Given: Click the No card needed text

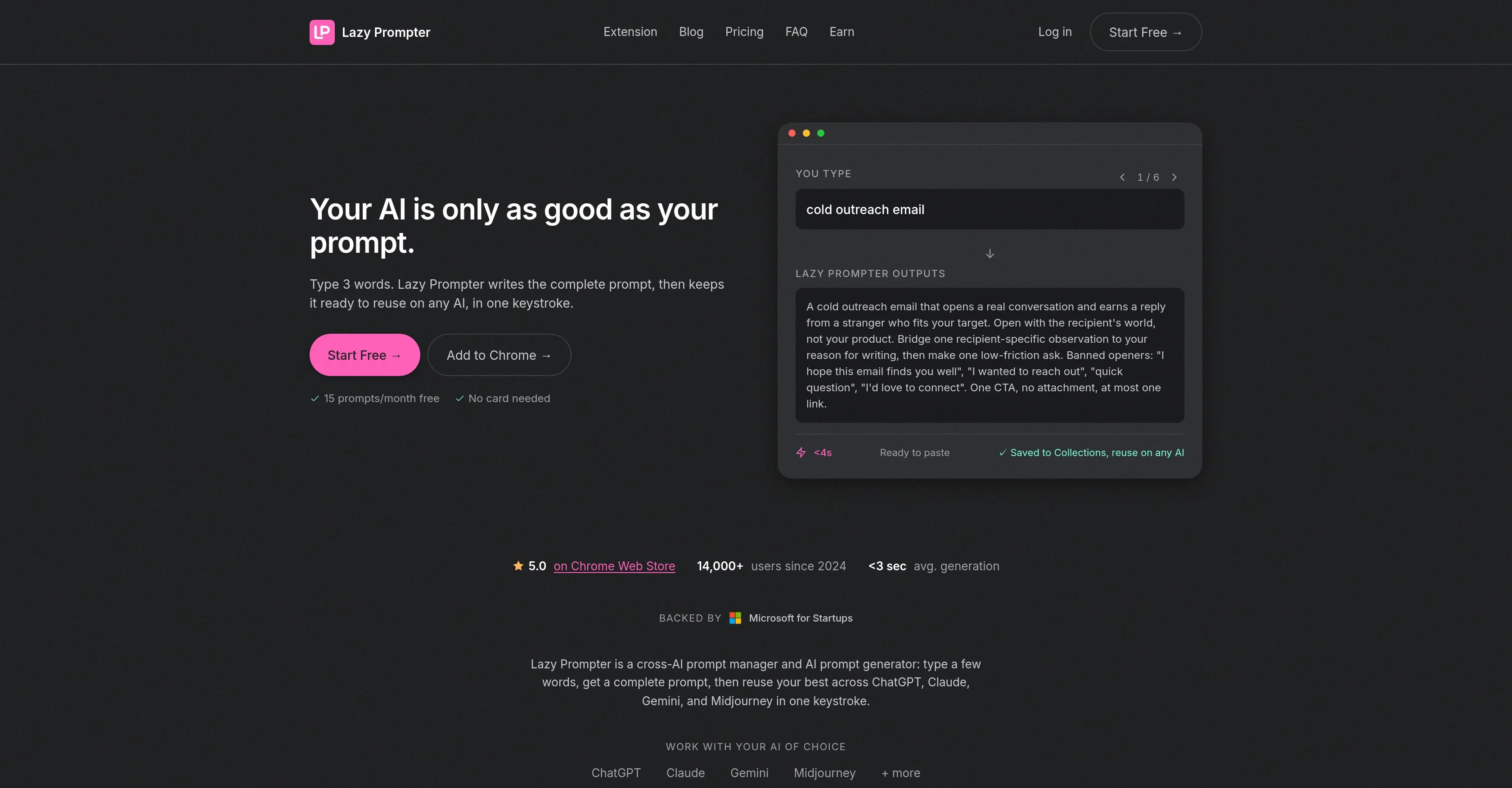Looking at the screenshot, I should tap(509, 398).
